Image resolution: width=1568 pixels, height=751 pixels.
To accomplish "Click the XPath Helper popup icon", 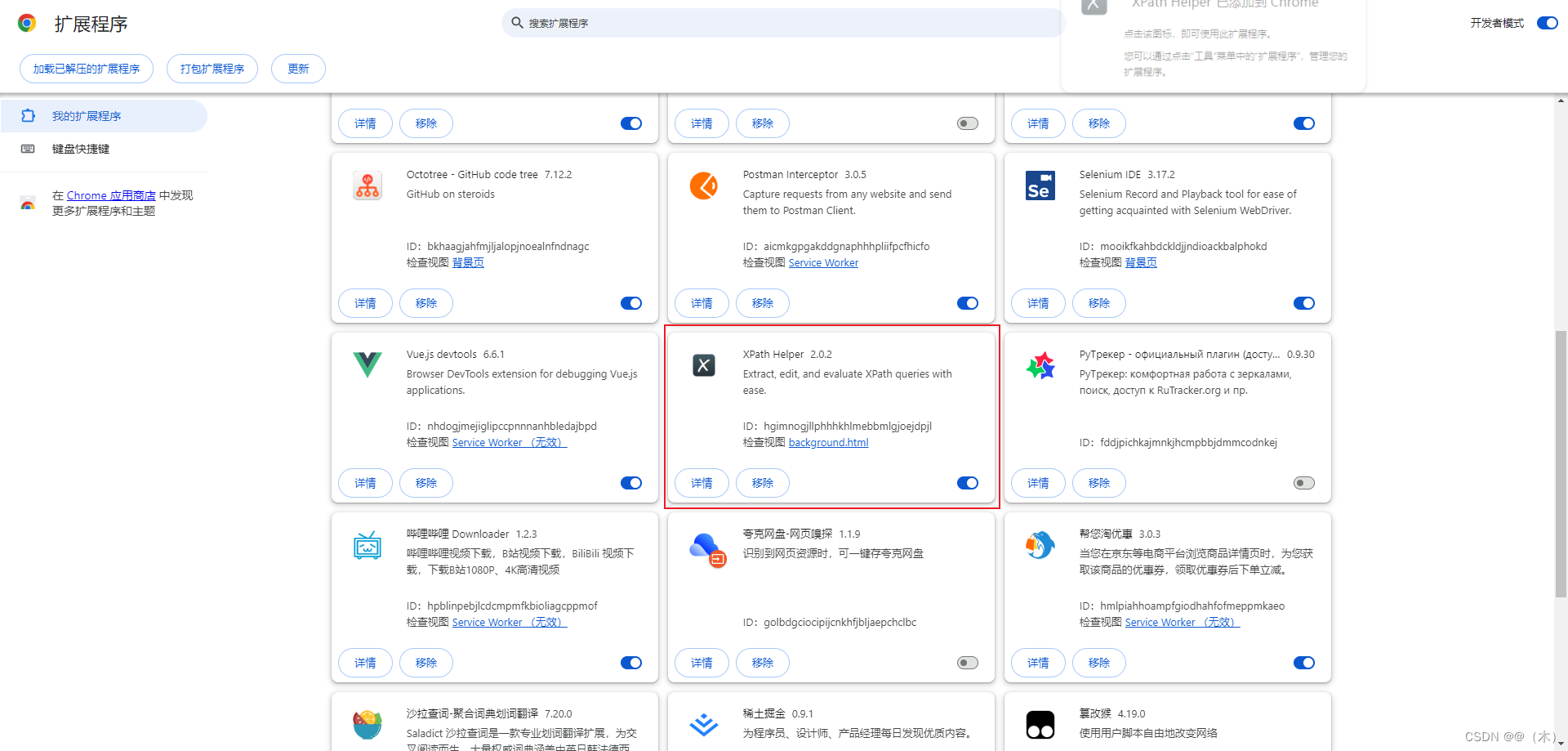I will click(1094, 5).
